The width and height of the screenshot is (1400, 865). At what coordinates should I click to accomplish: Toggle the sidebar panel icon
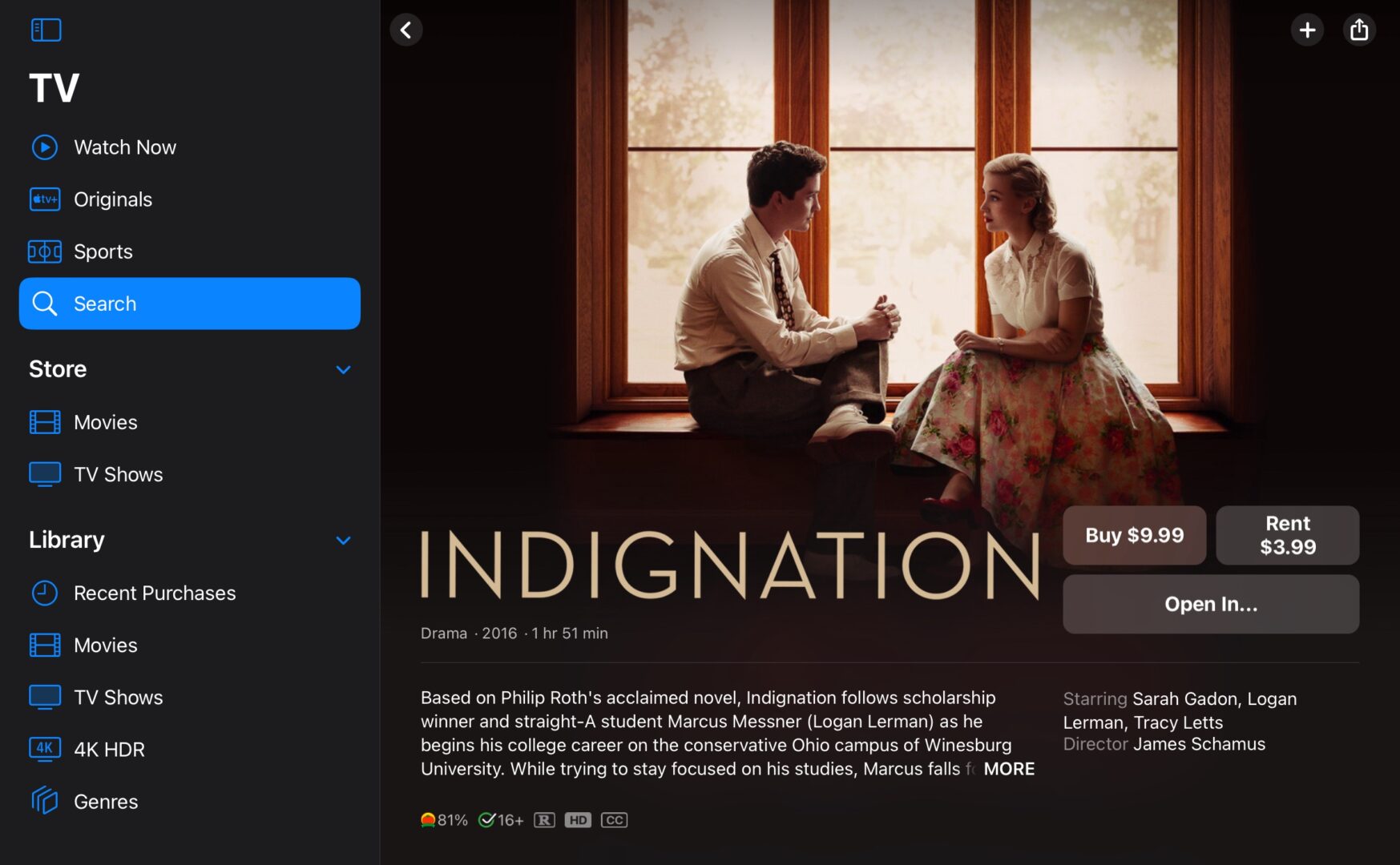pos(46,30)
